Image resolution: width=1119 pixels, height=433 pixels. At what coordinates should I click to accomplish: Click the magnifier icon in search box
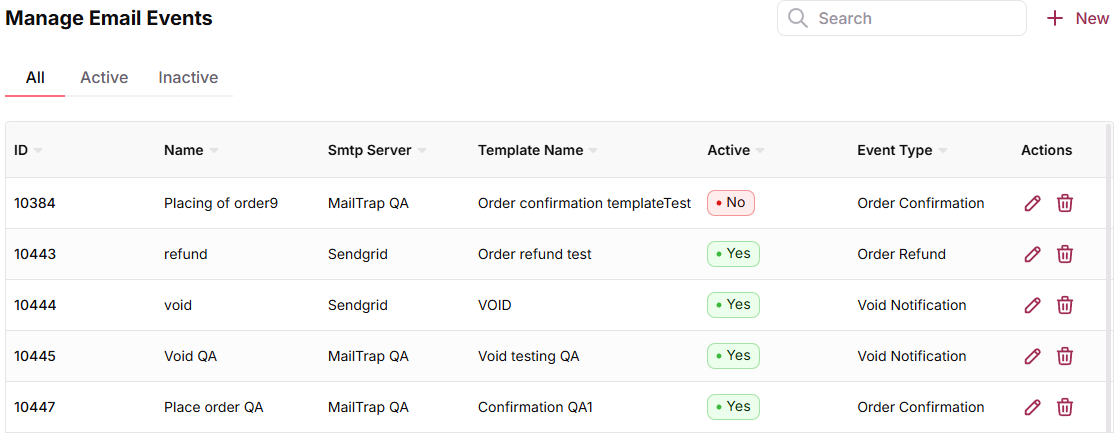tap(798, 18)
